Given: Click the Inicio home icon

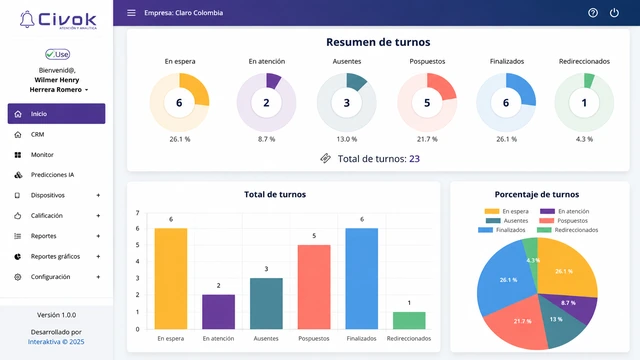Looking at the screenshot, I should tap(18, 114).
